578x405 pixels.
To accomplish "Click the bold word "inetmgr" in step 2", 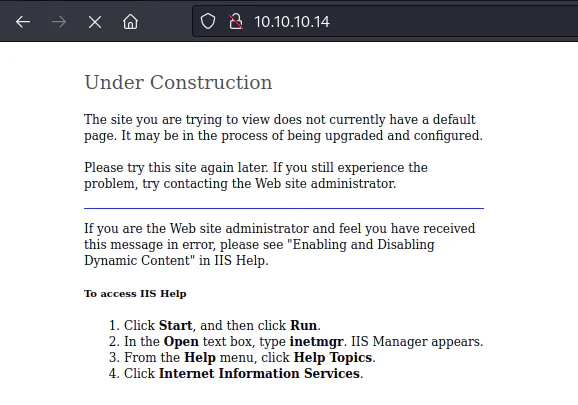I will [x=317, y=342].
